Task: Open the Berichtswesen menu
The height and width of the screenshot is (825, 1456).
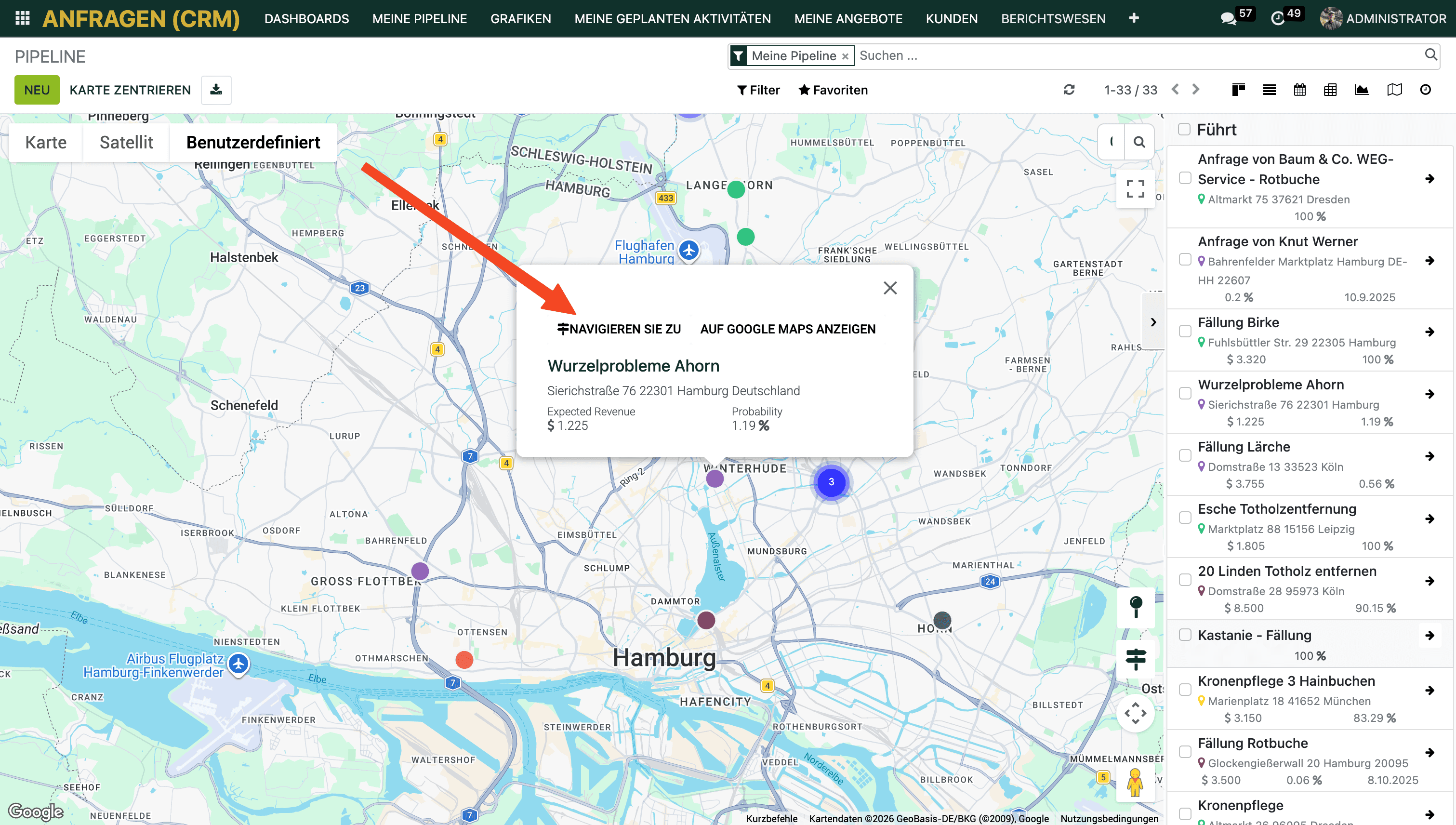Action: (x=1053, y=19)
